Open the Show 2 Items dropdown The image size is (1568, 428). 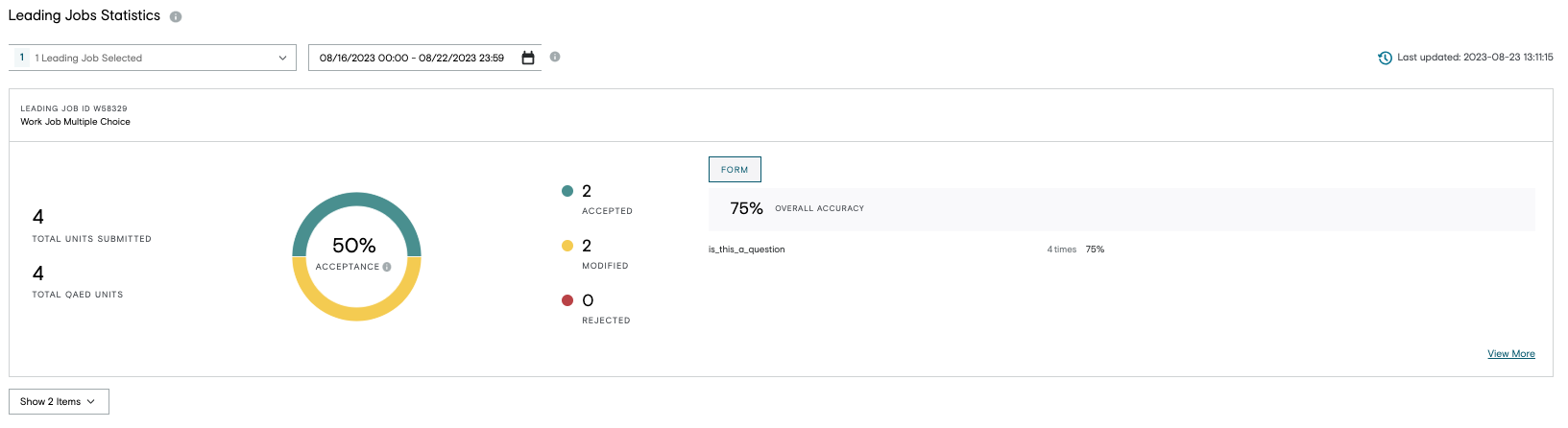59,401
